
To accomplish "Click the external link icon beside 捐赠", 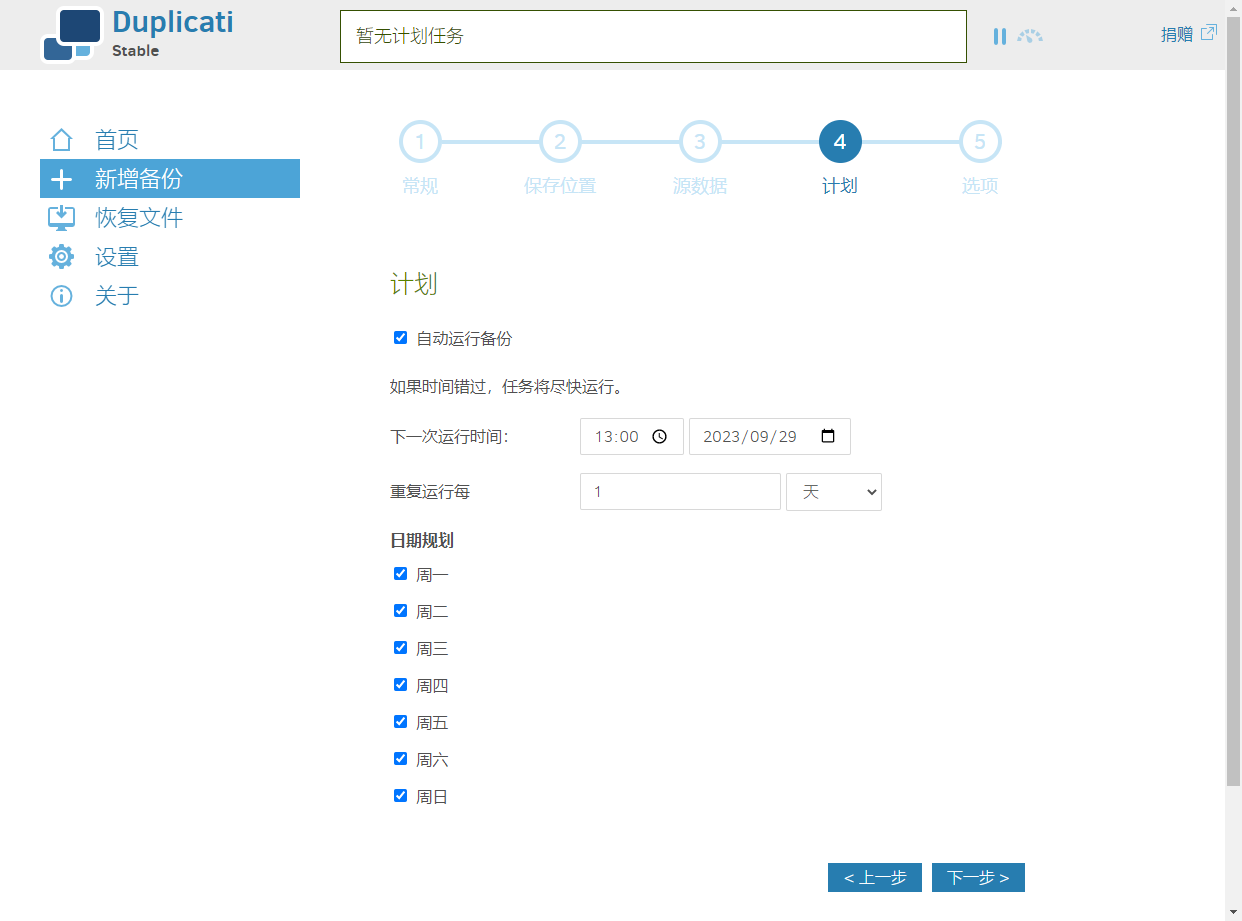I will click(1209, 32).
